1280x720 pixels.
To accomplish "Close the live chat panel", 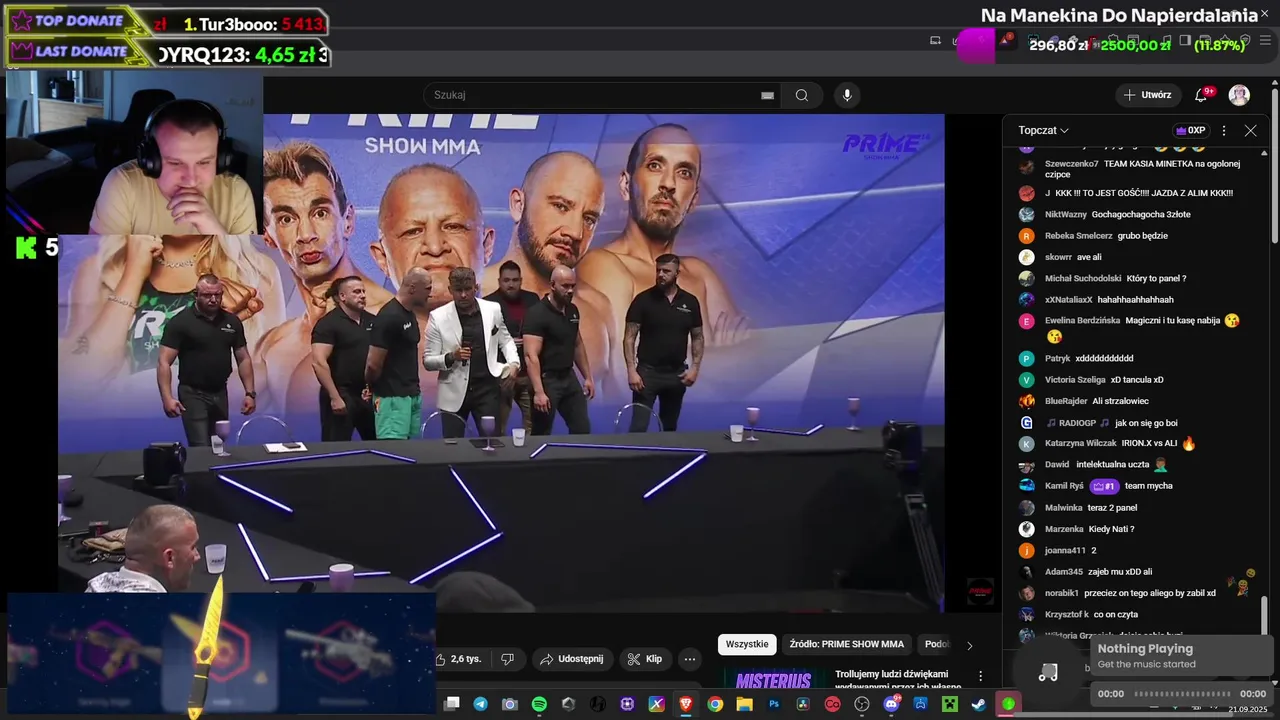I will [1250, 130].
